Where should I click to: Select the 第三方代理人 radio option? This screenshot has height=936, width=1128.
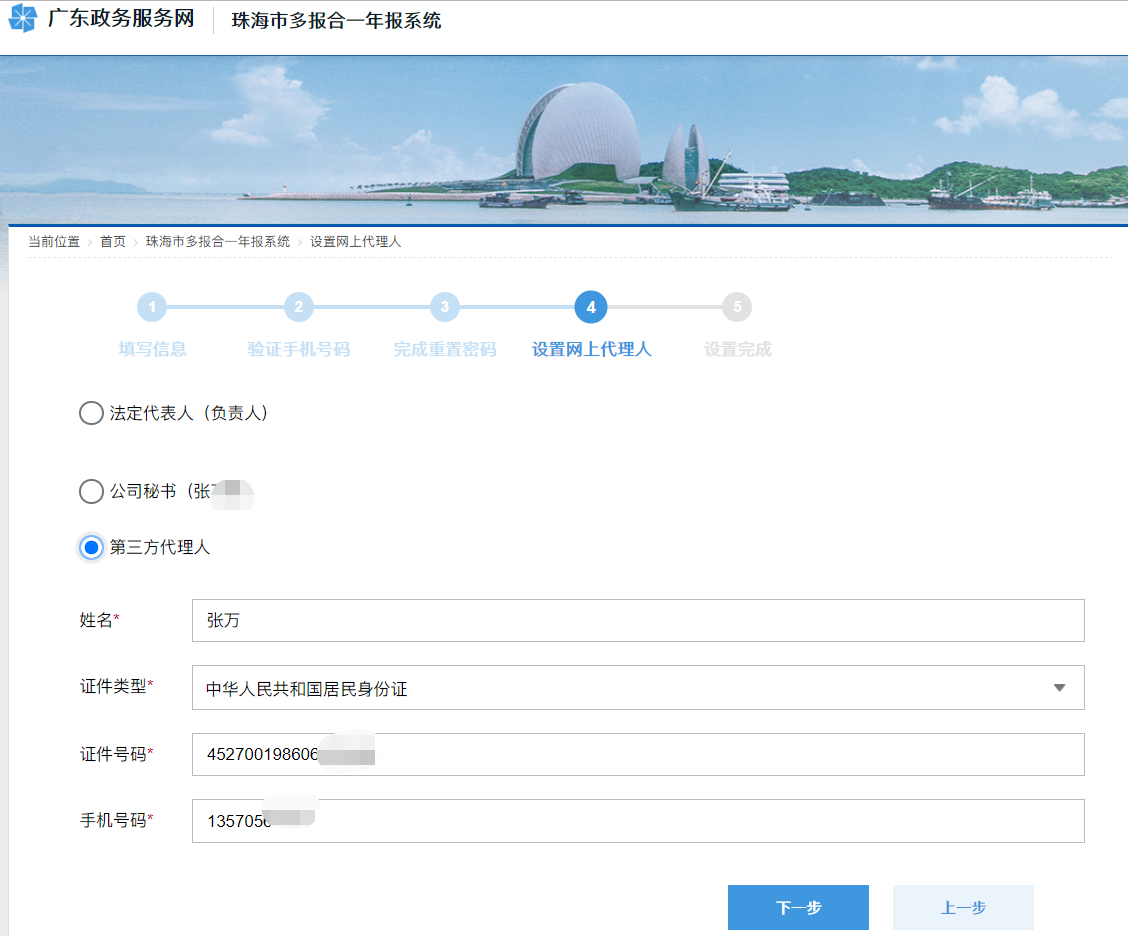click(x=91, y=547)
